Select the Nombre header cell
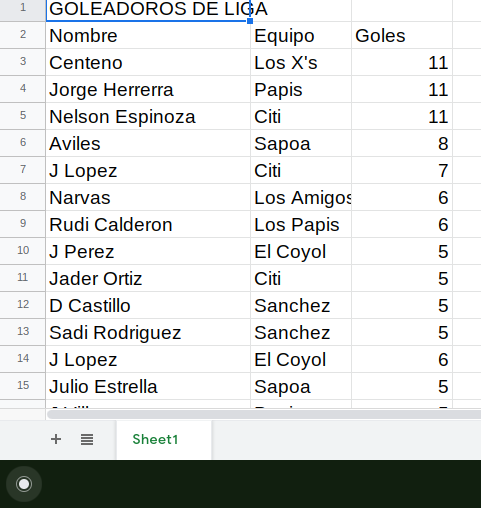Image resolution: width=481 pixels, height=508 pixels. coord(148,35)
